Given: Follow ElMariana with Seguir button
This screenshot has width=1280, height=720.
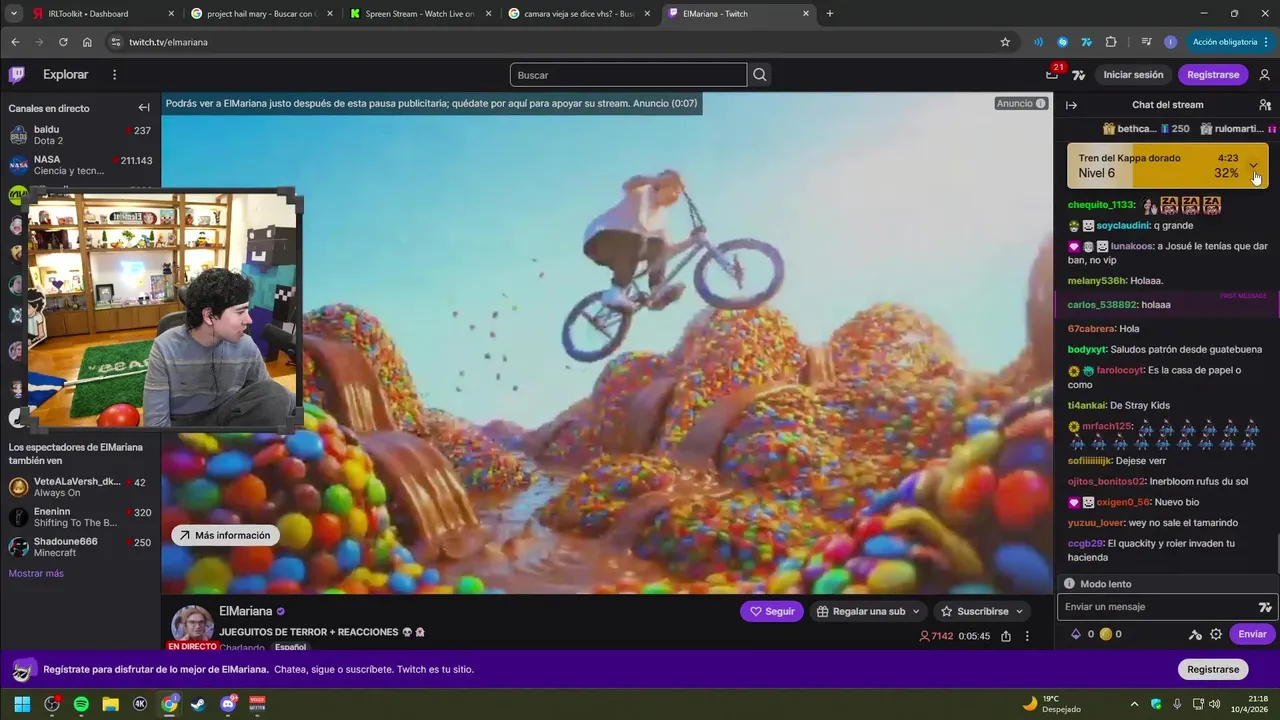Looking at the screenshot, I should point(772,611).
